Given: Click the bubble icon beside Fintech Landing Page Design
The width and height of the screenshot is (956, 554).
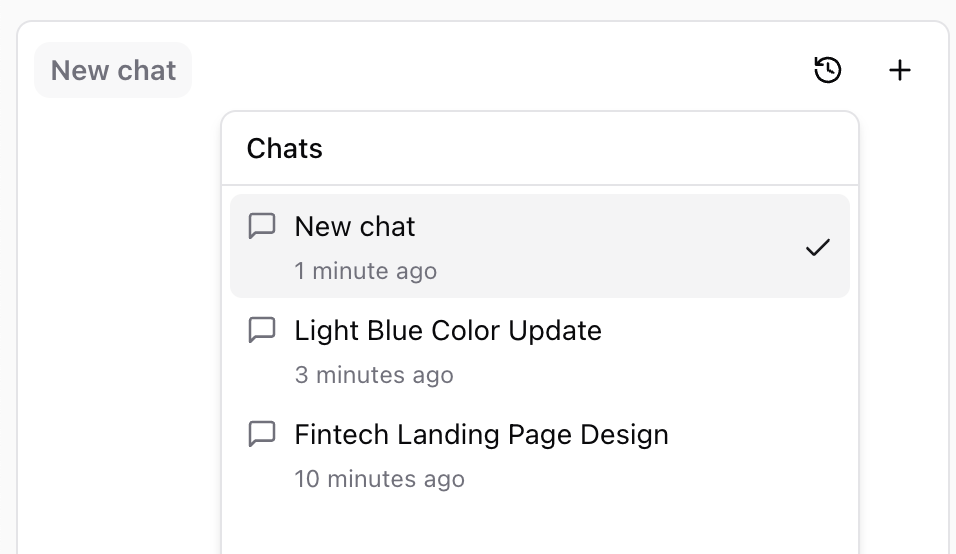Looking at the screenshot, I should coord(262,434).
